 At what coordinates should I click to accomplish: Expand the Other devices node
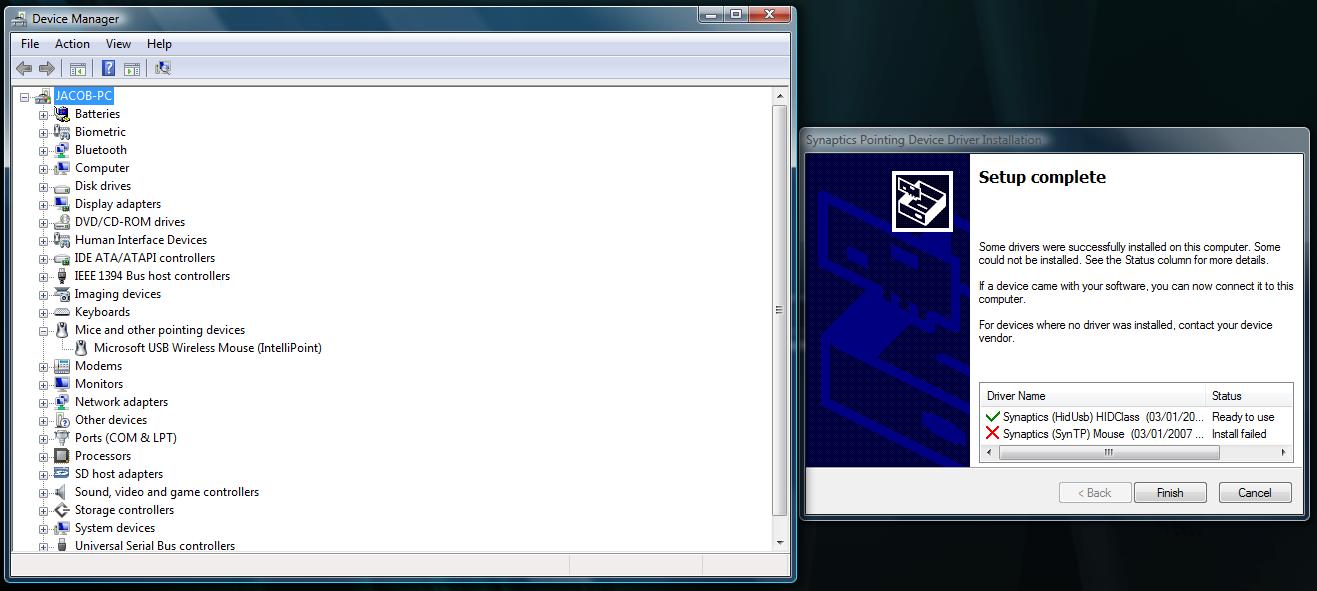click(x=44, y=421)
